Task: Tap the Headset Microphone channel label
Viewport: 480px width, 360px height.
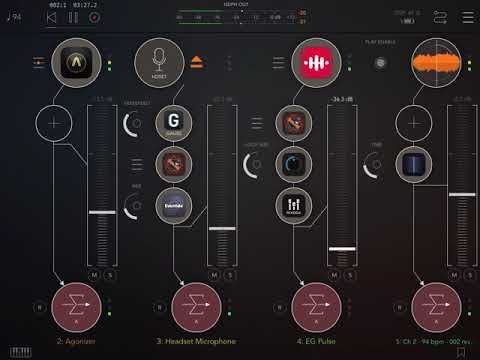Action: [196, 341]
